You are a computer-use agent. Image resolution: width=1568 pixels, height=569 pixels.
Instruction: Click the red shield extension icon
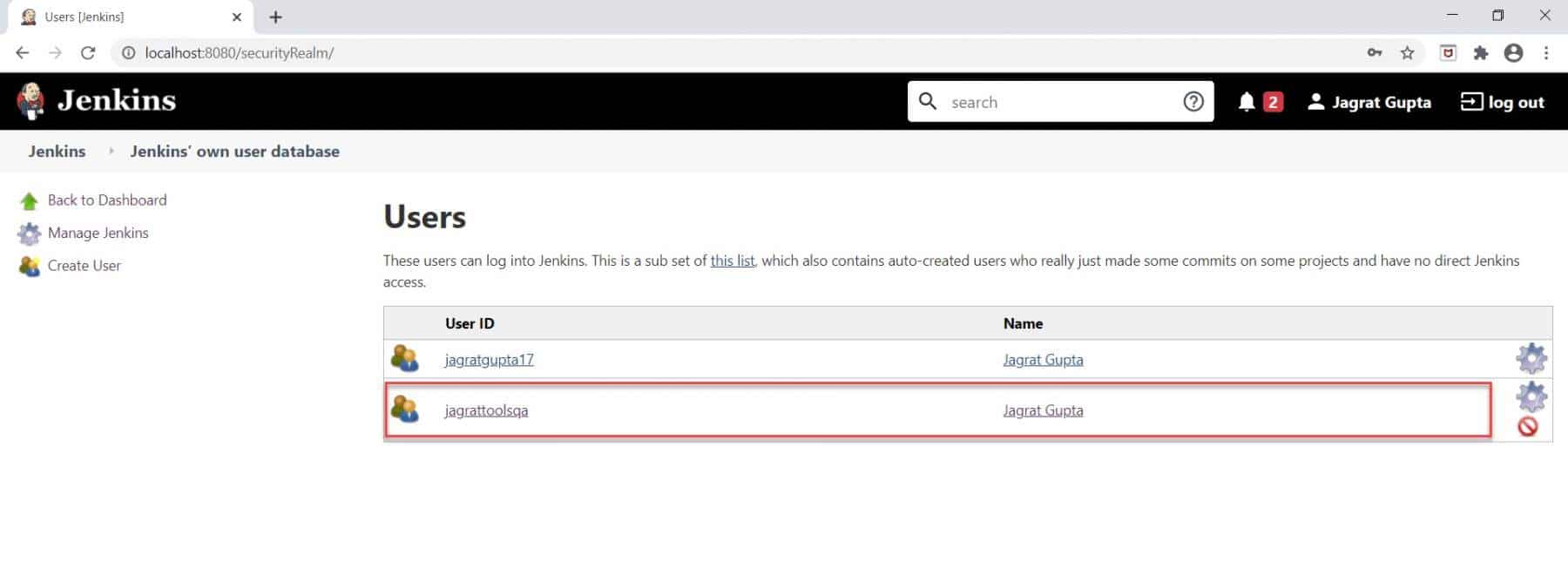point(1448,53)
